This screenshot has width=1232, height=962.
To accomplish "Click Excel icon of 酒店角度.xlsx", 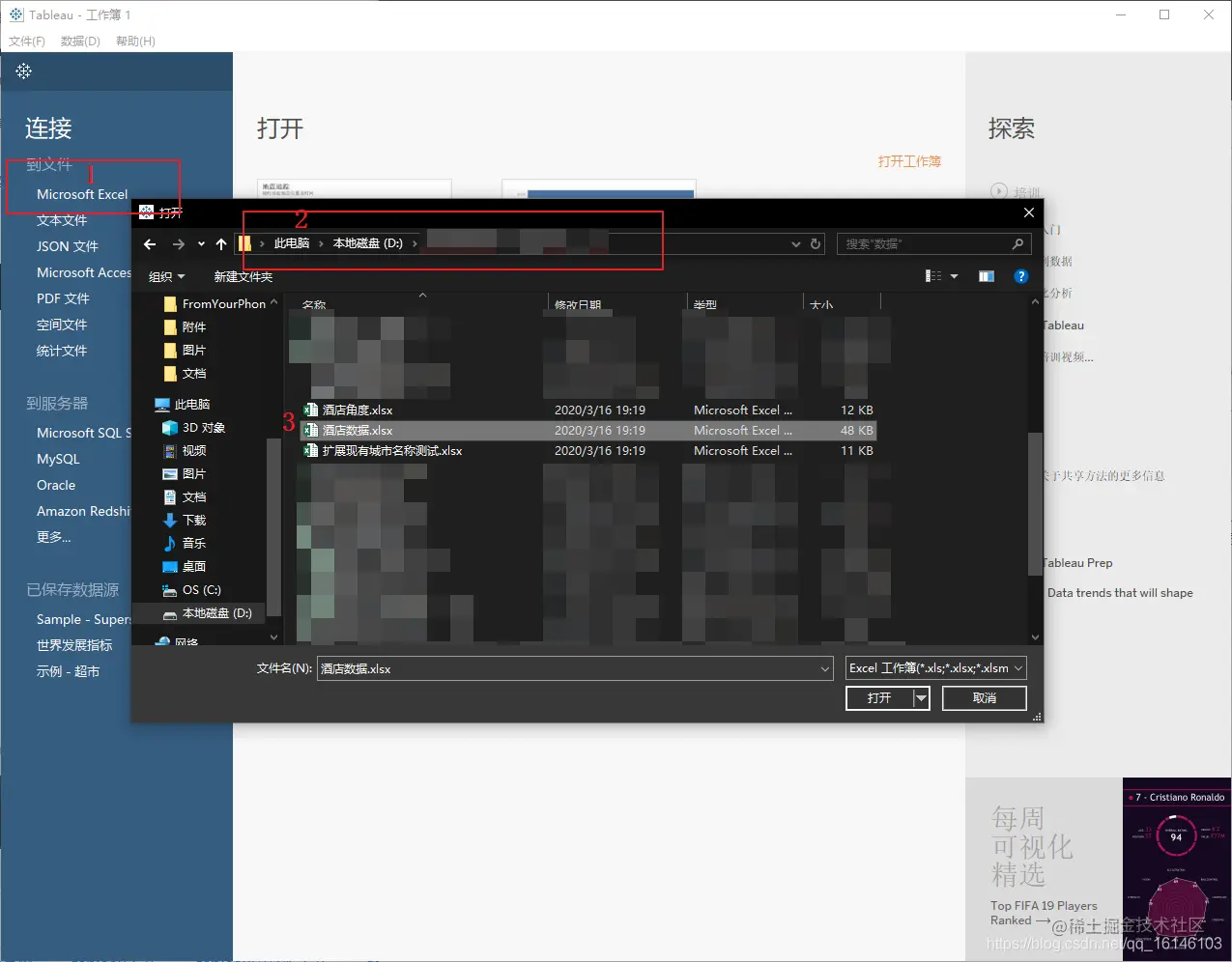I will 311,410.
